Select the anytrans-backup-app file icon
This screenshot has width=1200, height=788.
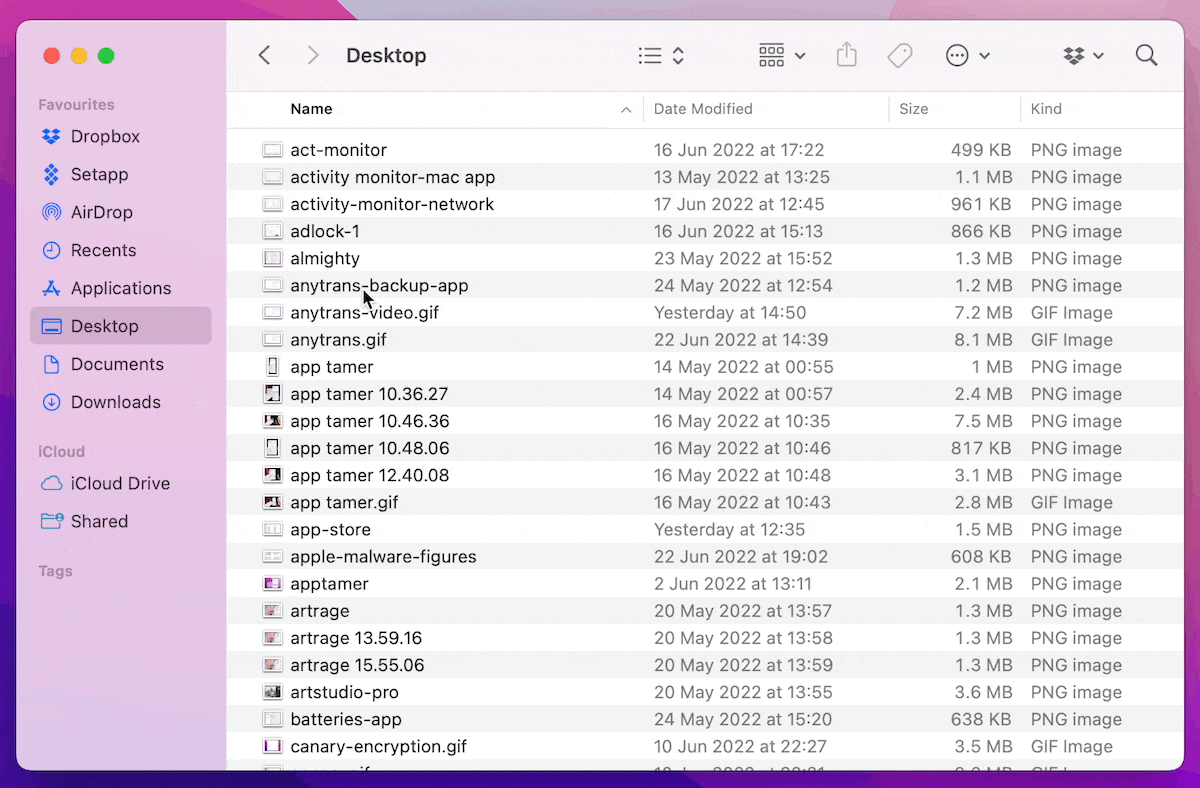(273, 285)
